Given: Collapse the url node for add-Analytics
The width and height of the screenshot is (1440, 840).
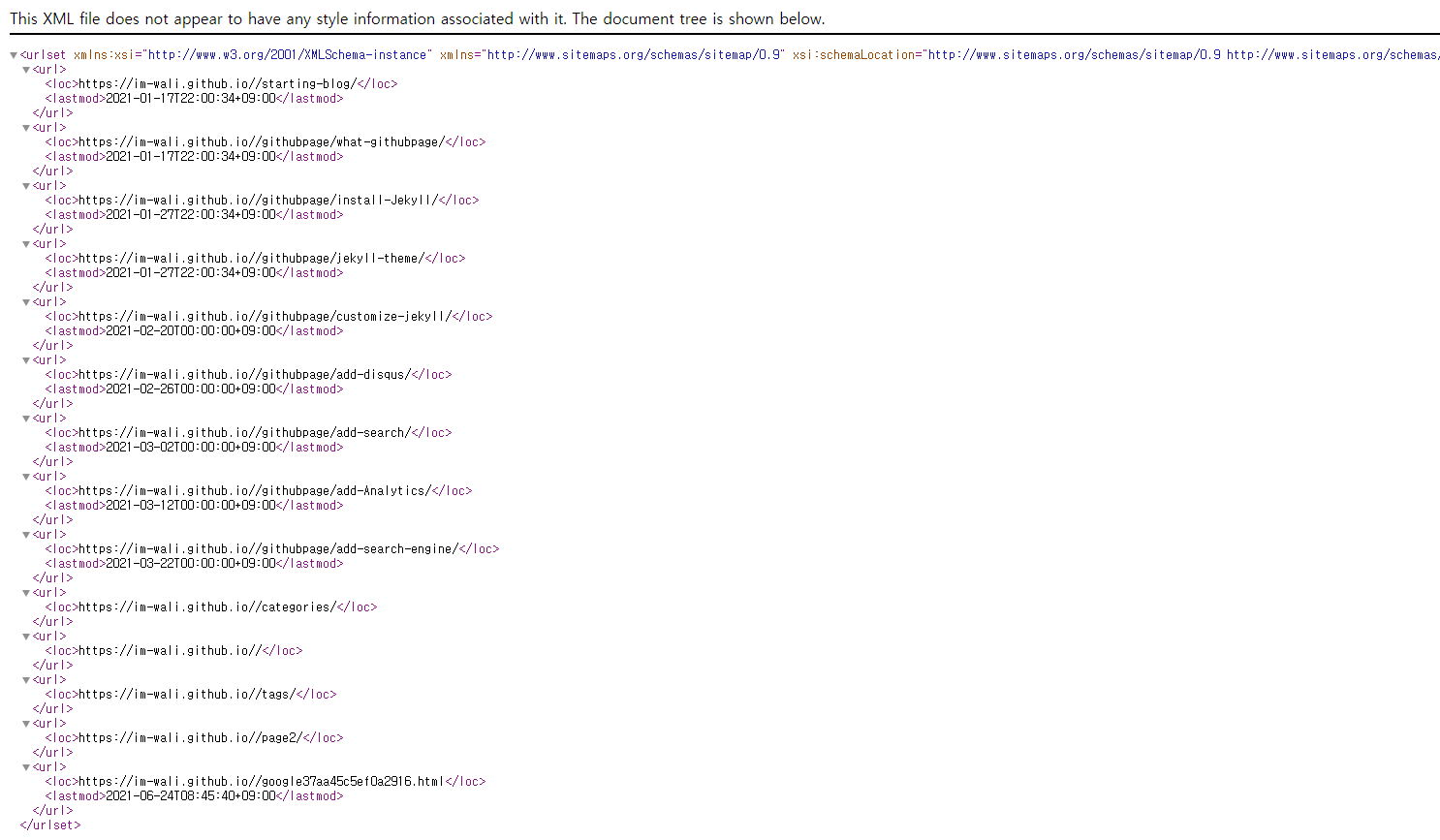Looking at the screenshot, I should tap(26, 477).
